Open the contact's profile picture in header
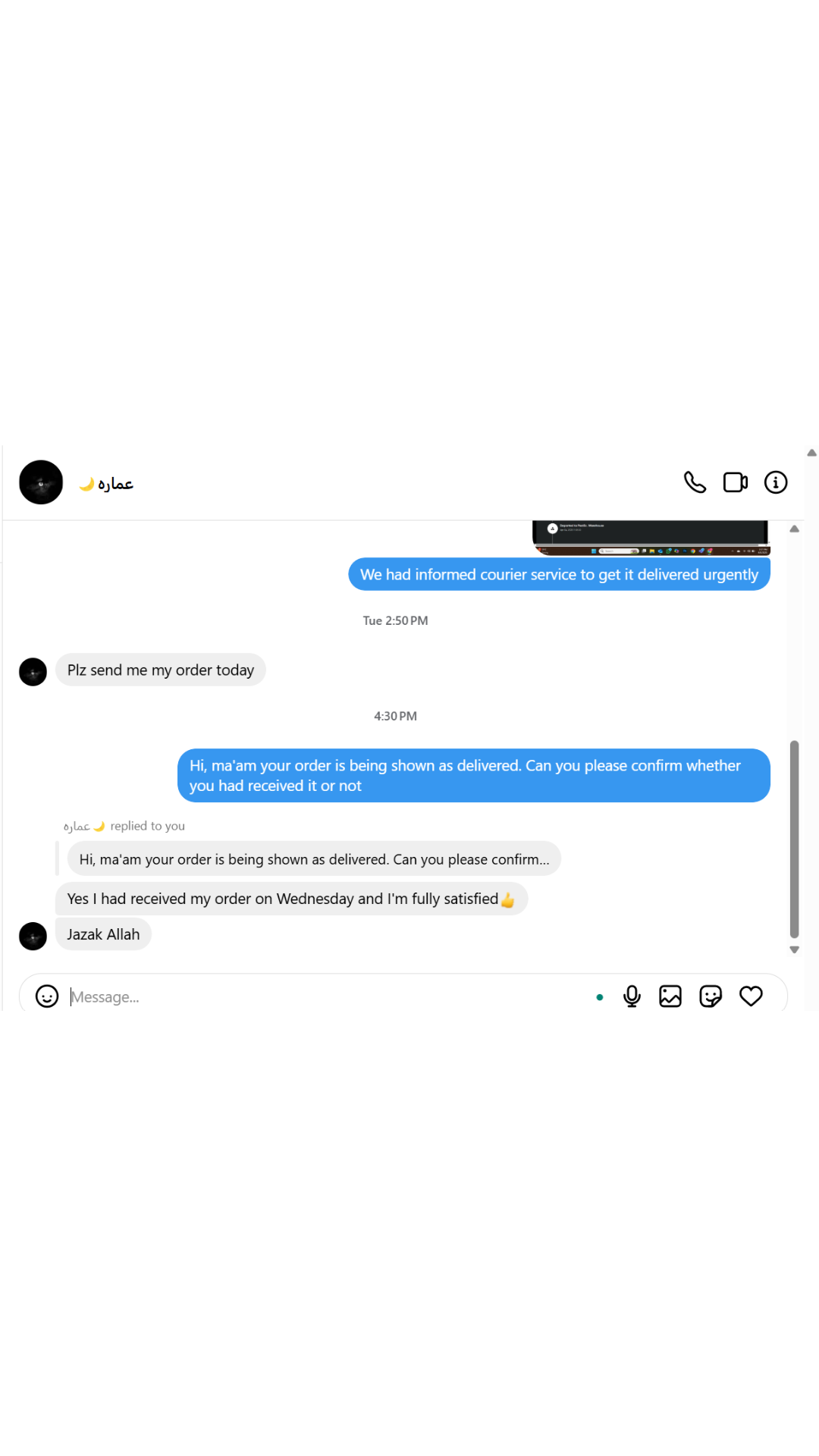Viewport: 819px width, 1456px height. (x=41, y=482)
